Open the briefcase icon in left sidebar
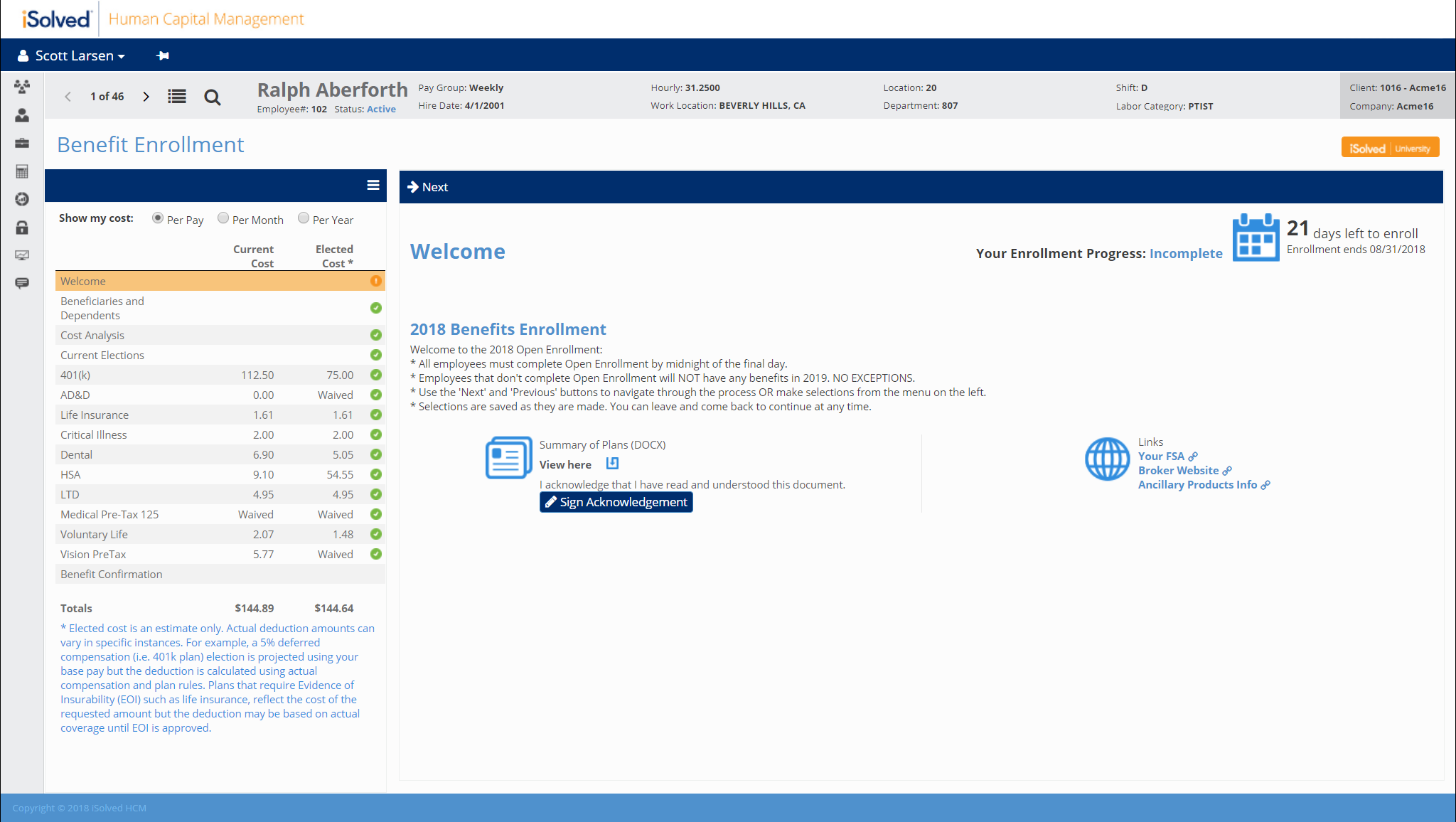Viewport: 1456px width, 822px height. pos(22,143)
